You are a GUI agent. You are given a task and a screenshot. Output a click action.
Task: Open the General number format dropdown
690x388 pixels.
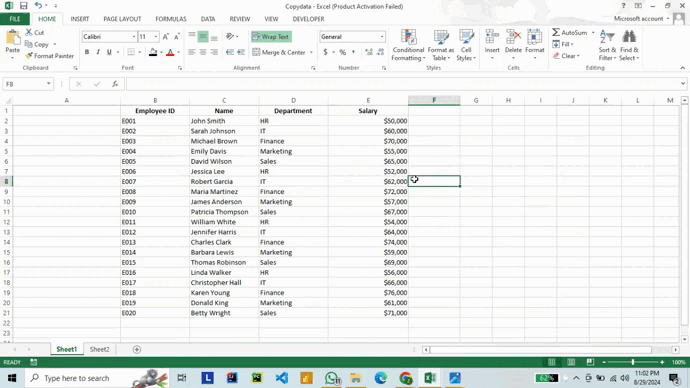click(382, 37)
